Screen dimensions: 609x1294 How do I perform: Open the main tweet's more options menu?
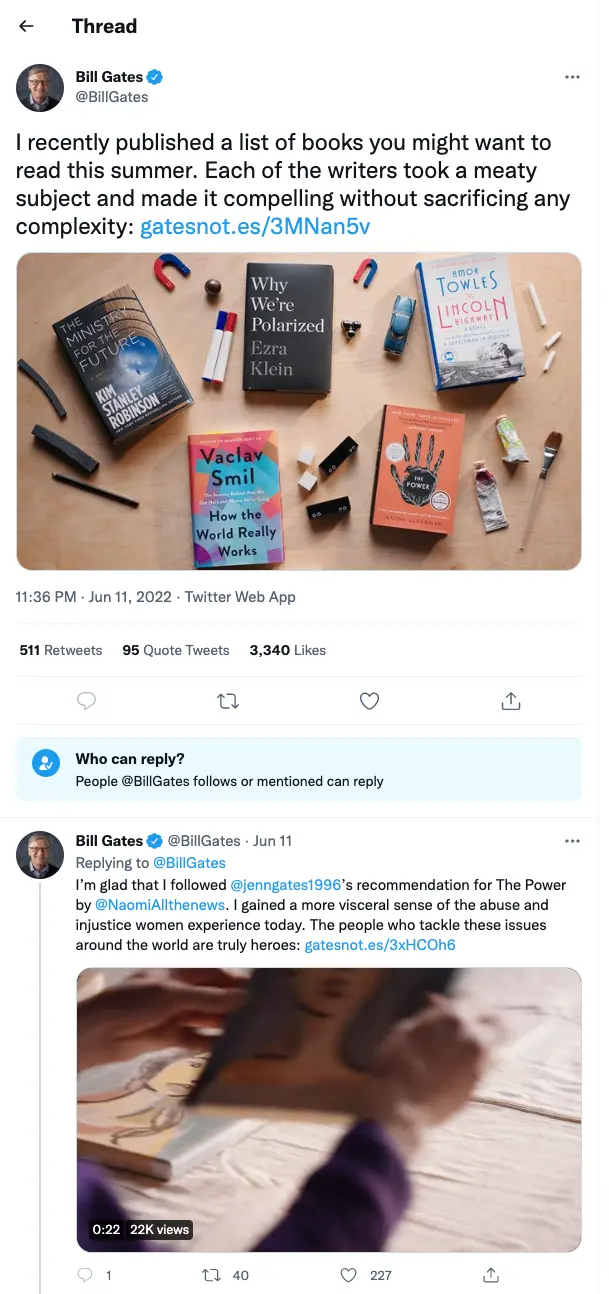click(x=572, y=77)
